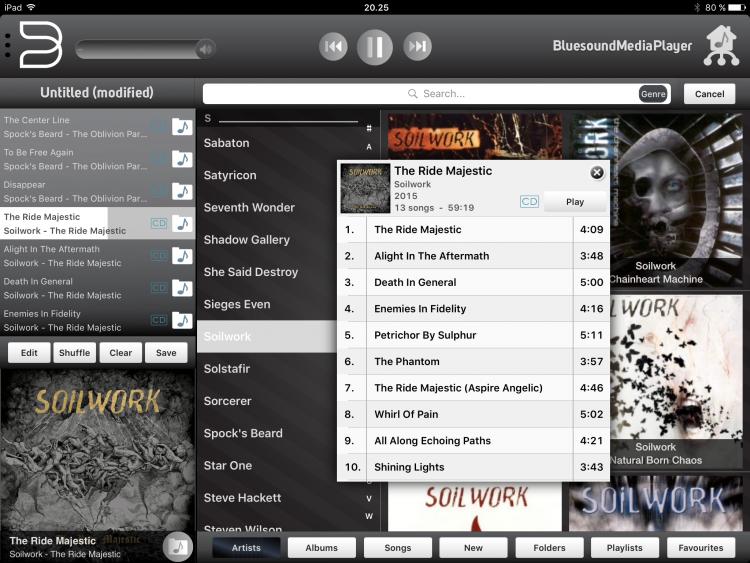This screenshot has height=563, width=750.
Task: Tap music note icon for Alight In The Aftermath queue row
Action: point(182,256)
